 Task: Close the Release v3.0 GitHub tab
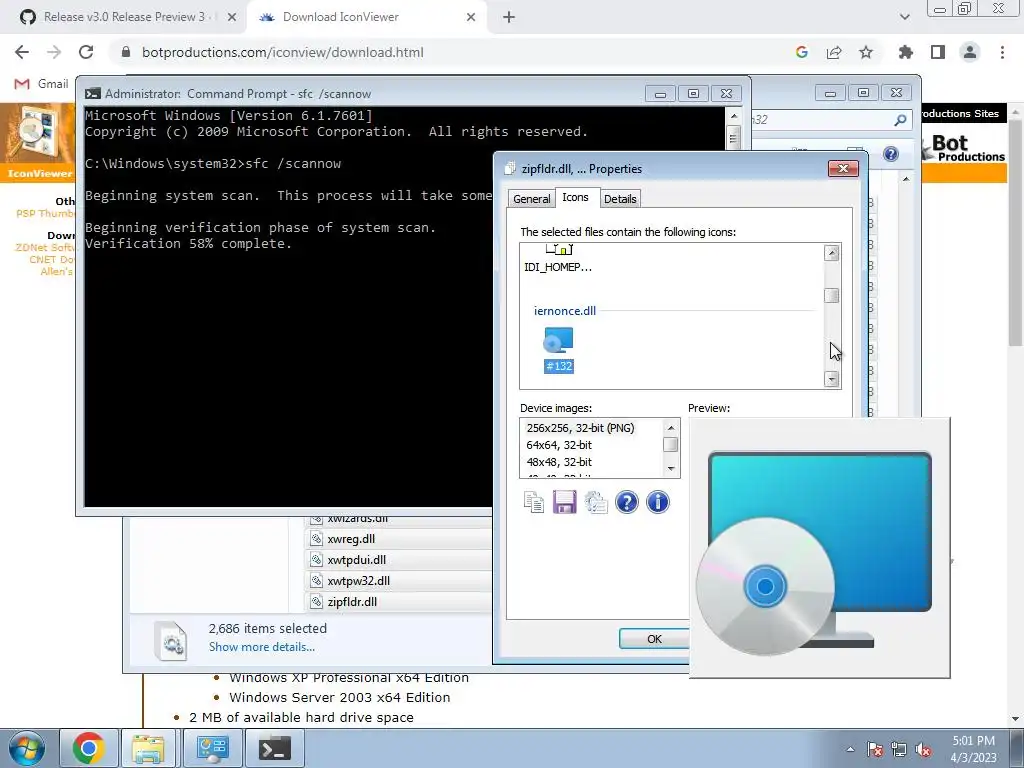232,18
